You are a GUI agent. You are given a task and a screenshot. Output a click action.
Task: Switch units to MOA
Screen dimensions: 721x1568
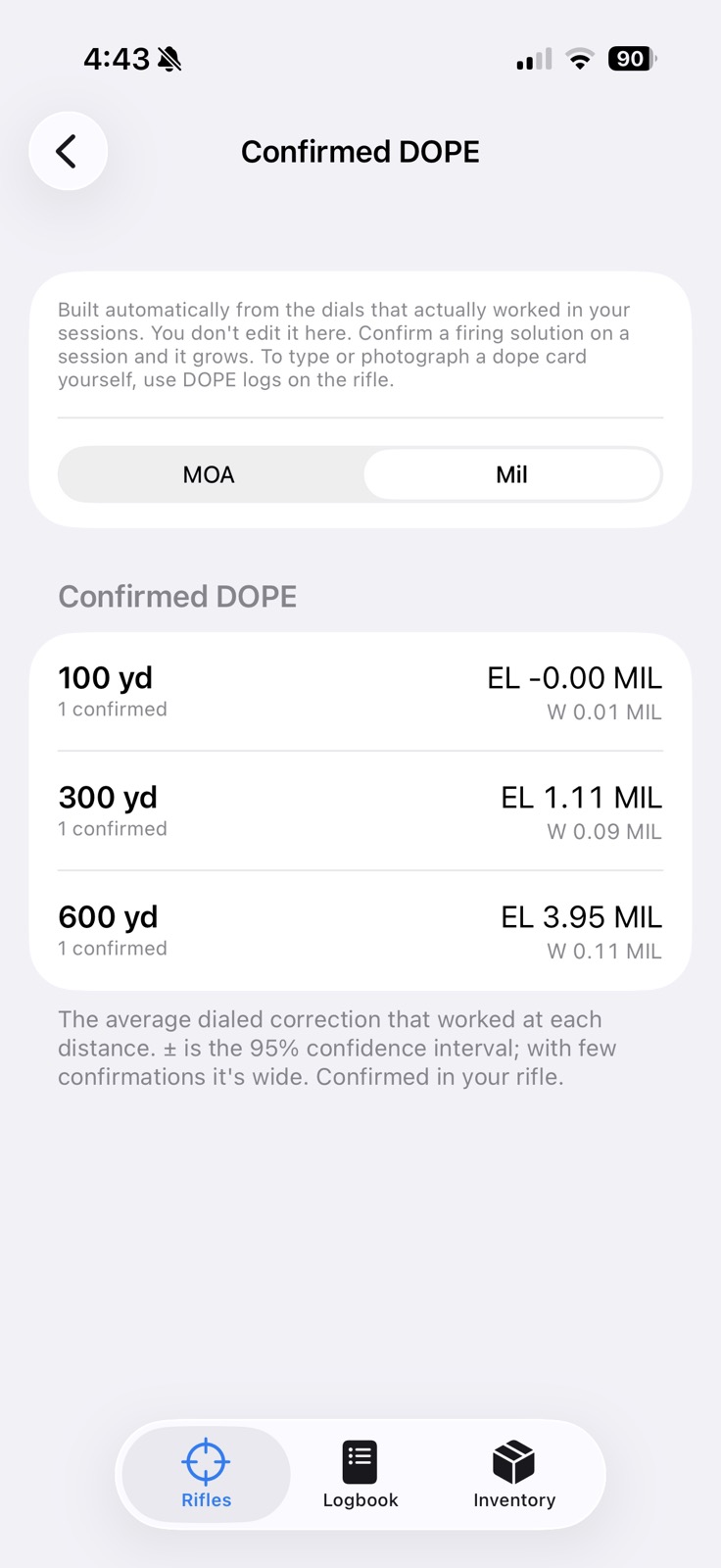[209, 474]
